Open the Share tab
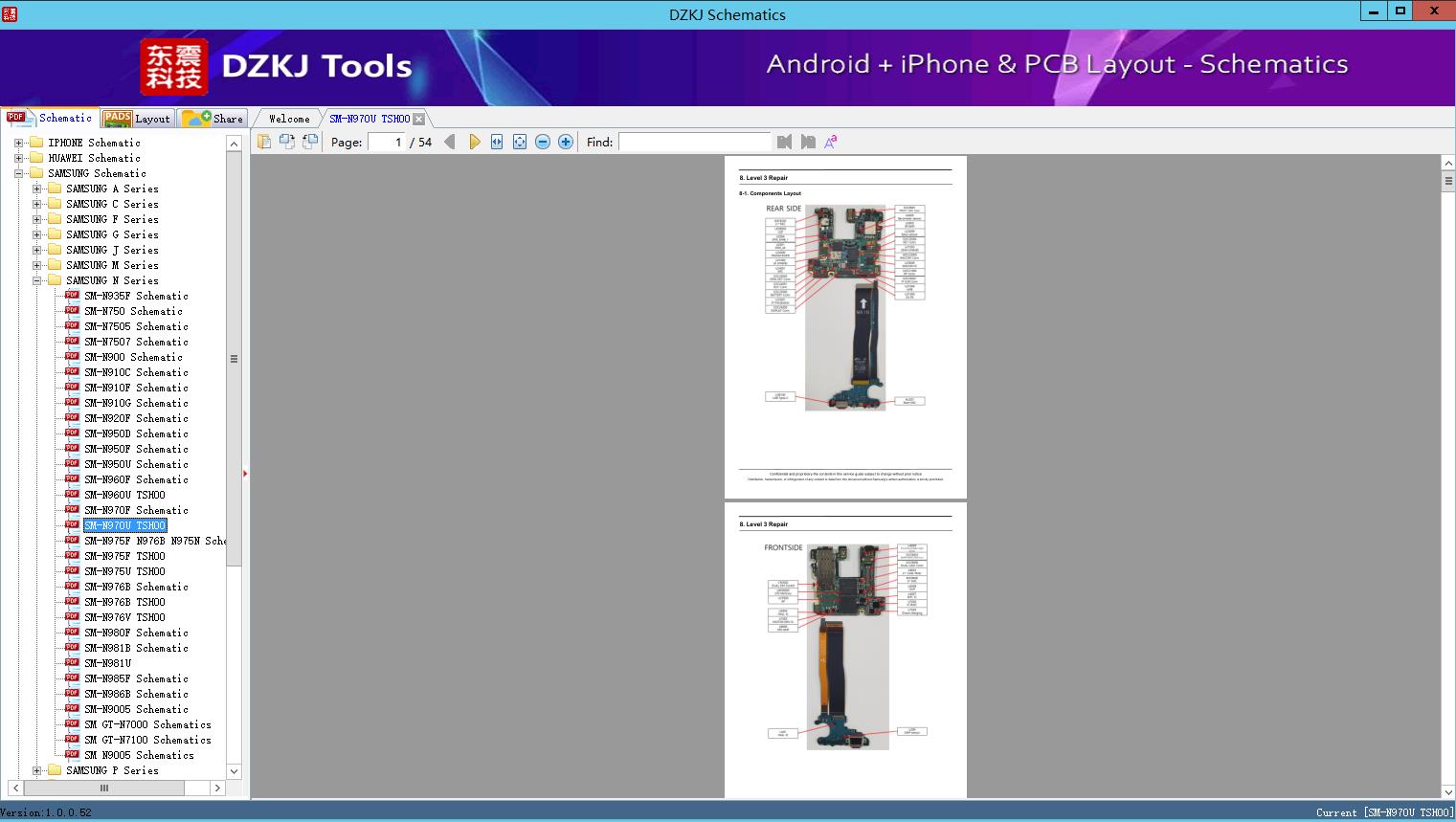 tap(213, 119)
